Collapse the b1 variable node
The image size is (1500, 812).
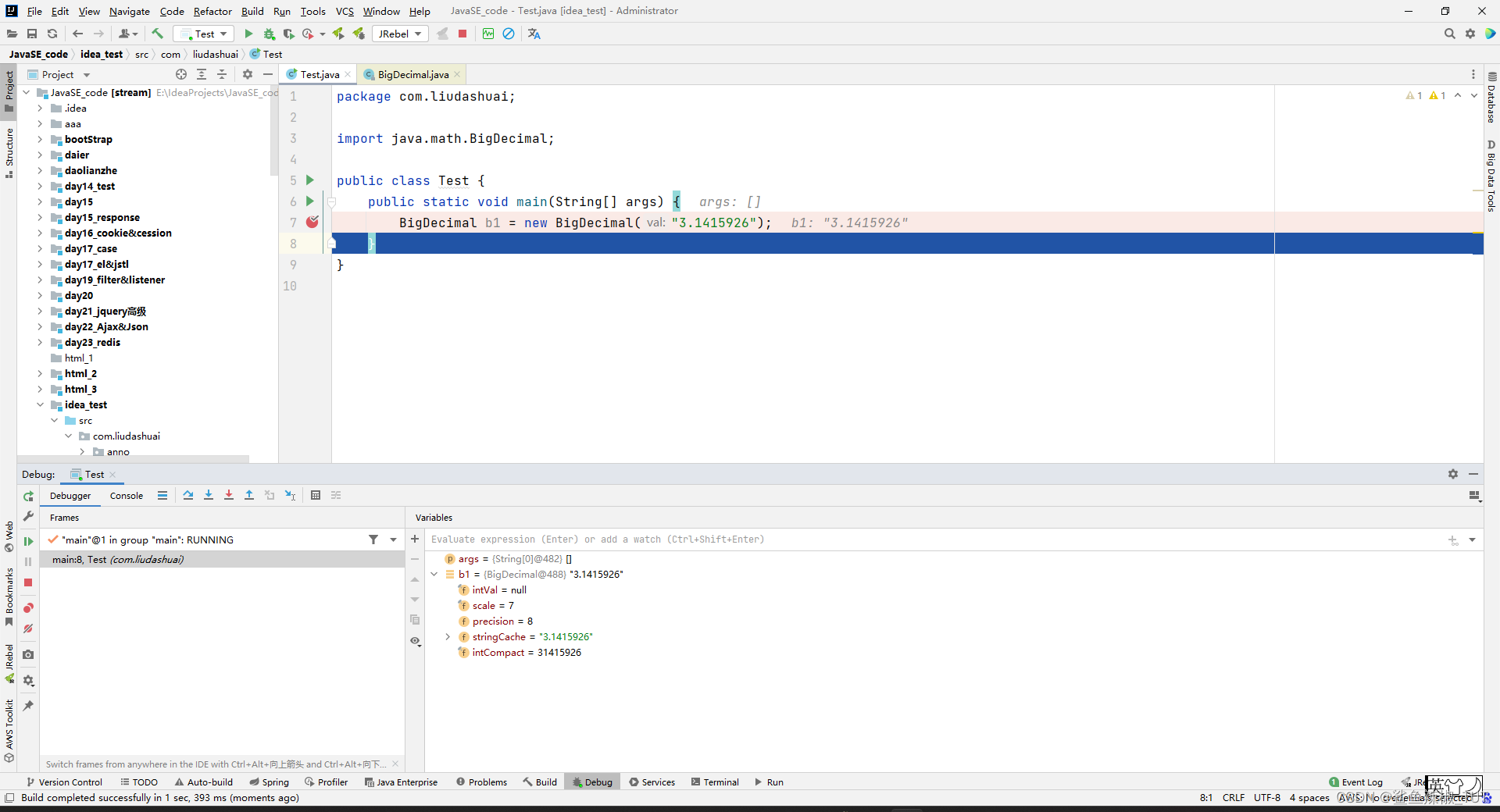point(434,574)
